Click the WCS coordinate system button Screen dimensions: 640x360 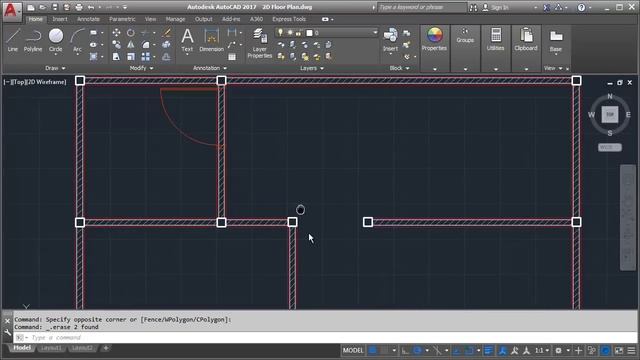(609, 147)
